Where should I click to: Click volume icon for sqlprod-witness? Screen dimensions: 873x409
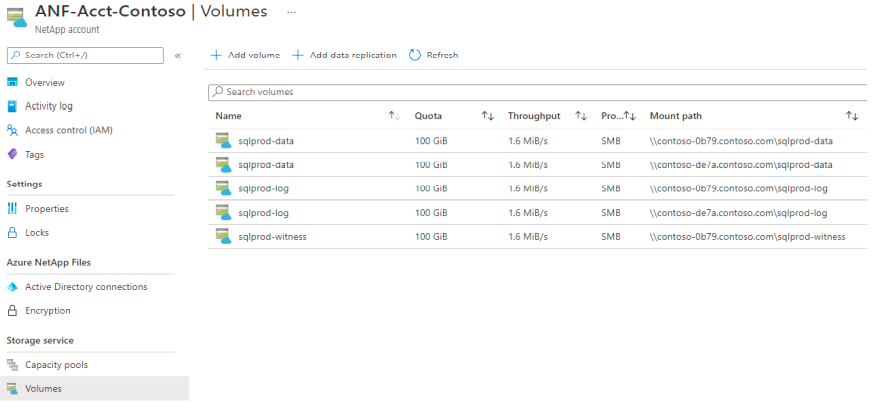pyautogui.click(x=223, y=236)
